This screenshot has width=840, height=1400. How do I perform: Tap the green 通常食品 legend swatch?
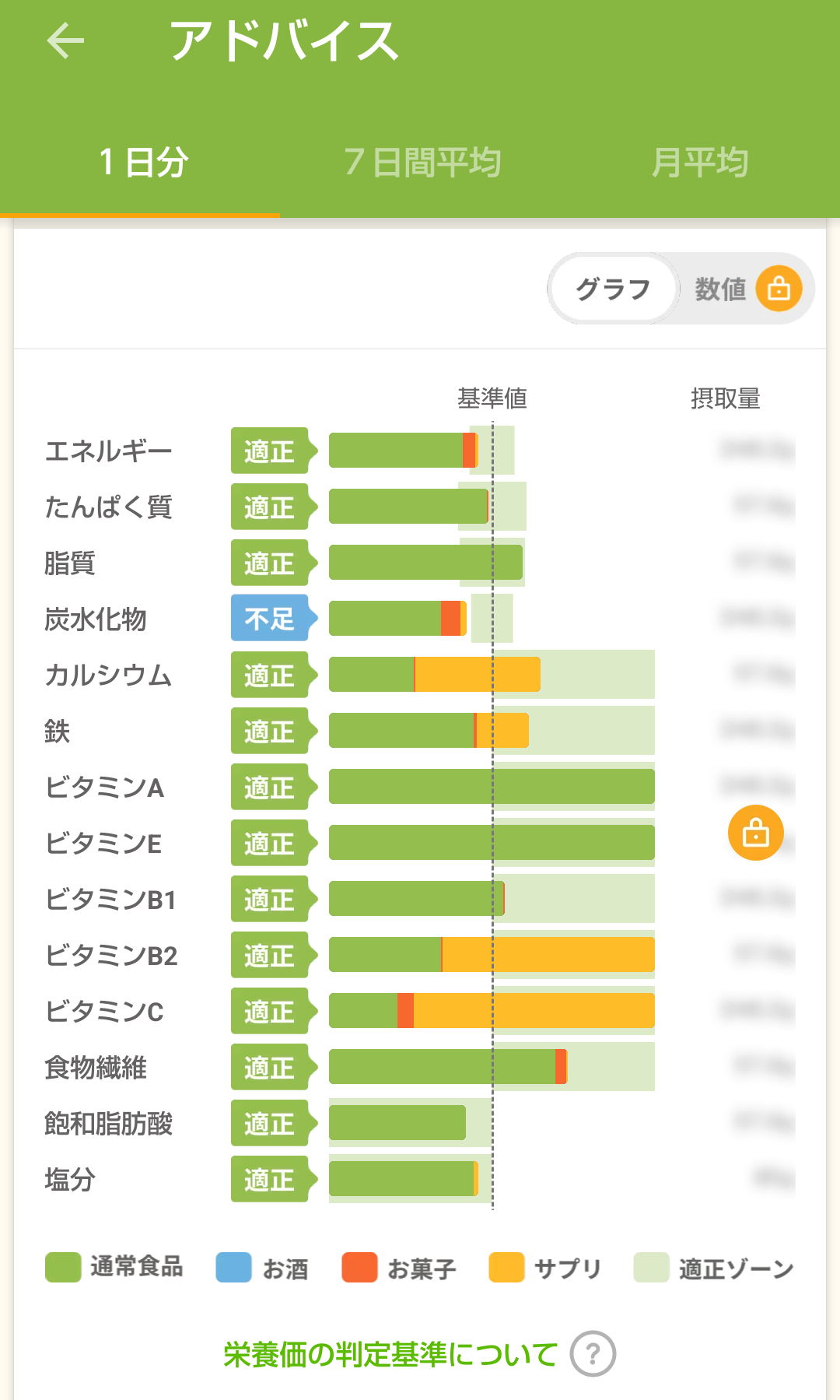63,1267
